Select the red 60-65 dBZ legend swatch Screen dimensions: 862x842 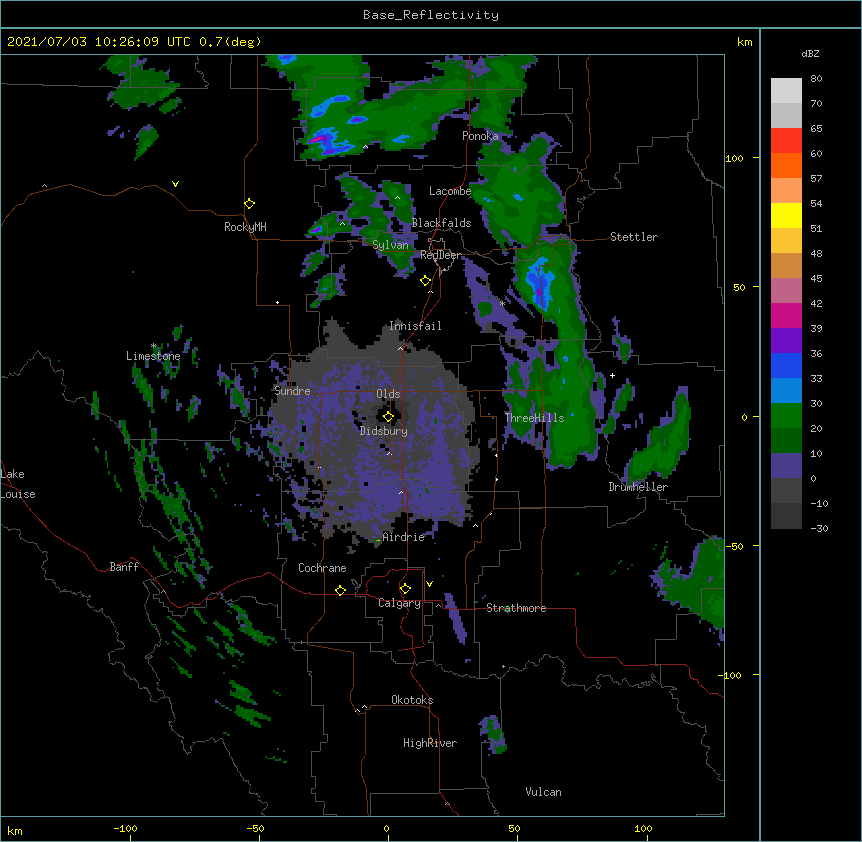click(786, 140)
